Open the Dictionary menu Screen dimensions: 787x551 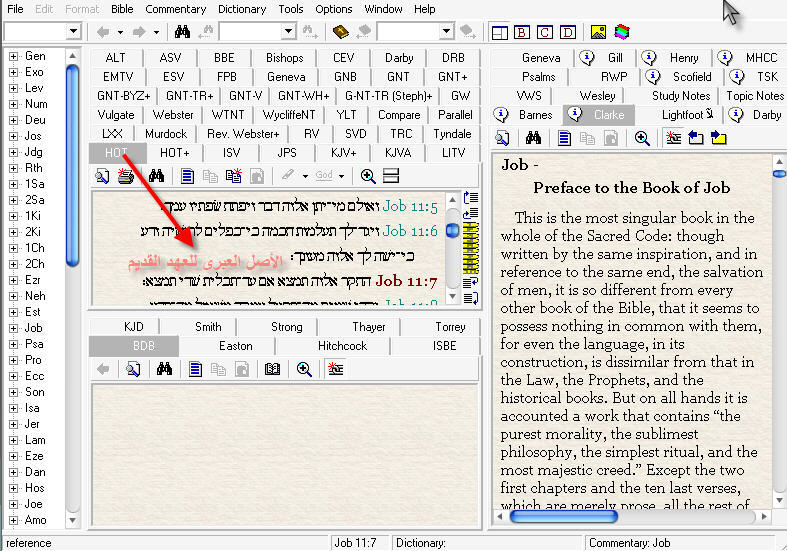pyautogui.click(x=242, y=9)
